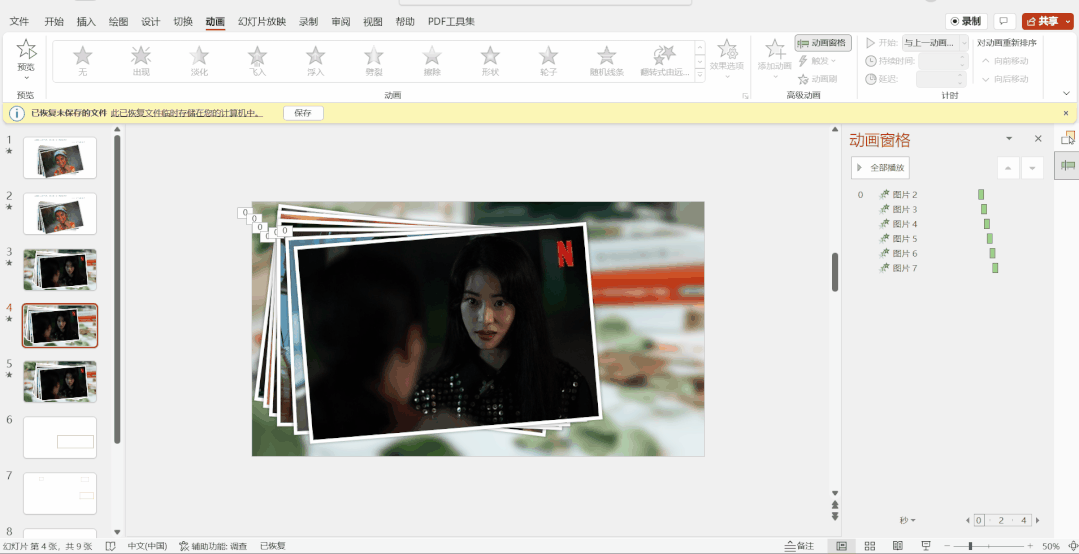Open animation group dialog launcher

[745, 96]
